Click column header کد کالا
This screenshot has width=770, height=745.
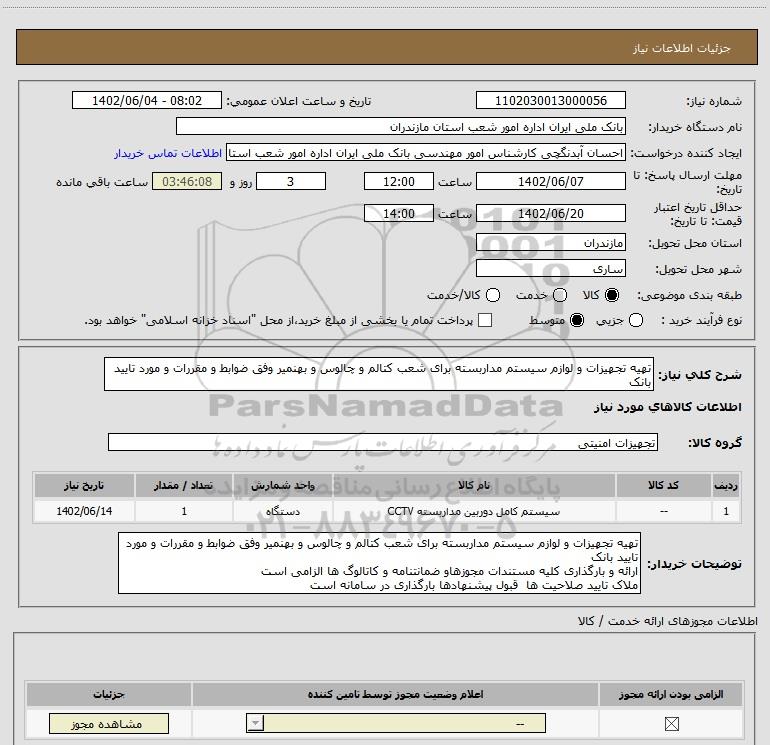pyautogui.click(x=663, y=485)
